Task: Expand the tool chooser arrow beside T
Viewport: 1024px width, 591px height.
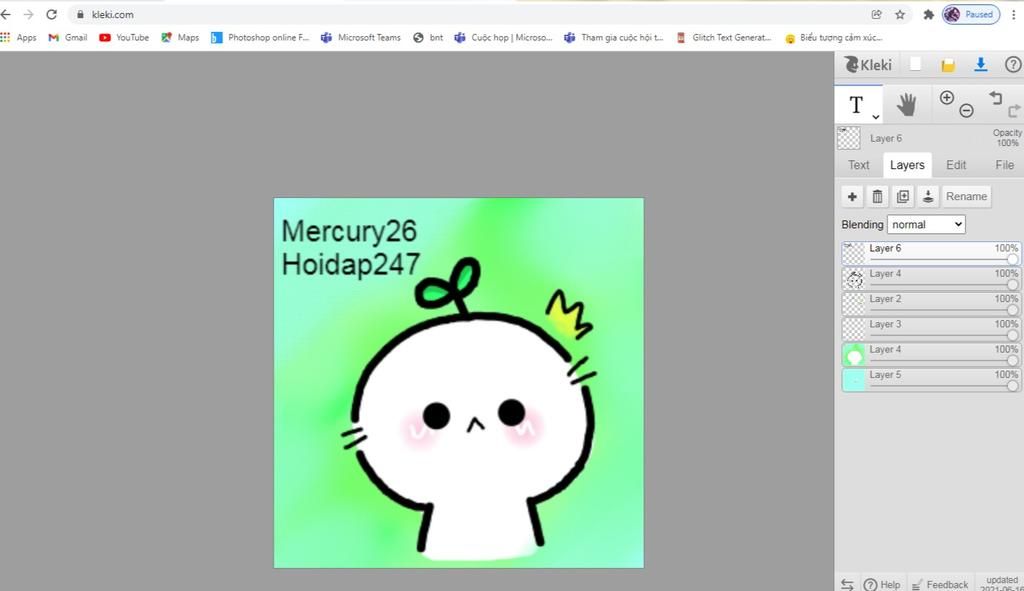Action: 876,117
